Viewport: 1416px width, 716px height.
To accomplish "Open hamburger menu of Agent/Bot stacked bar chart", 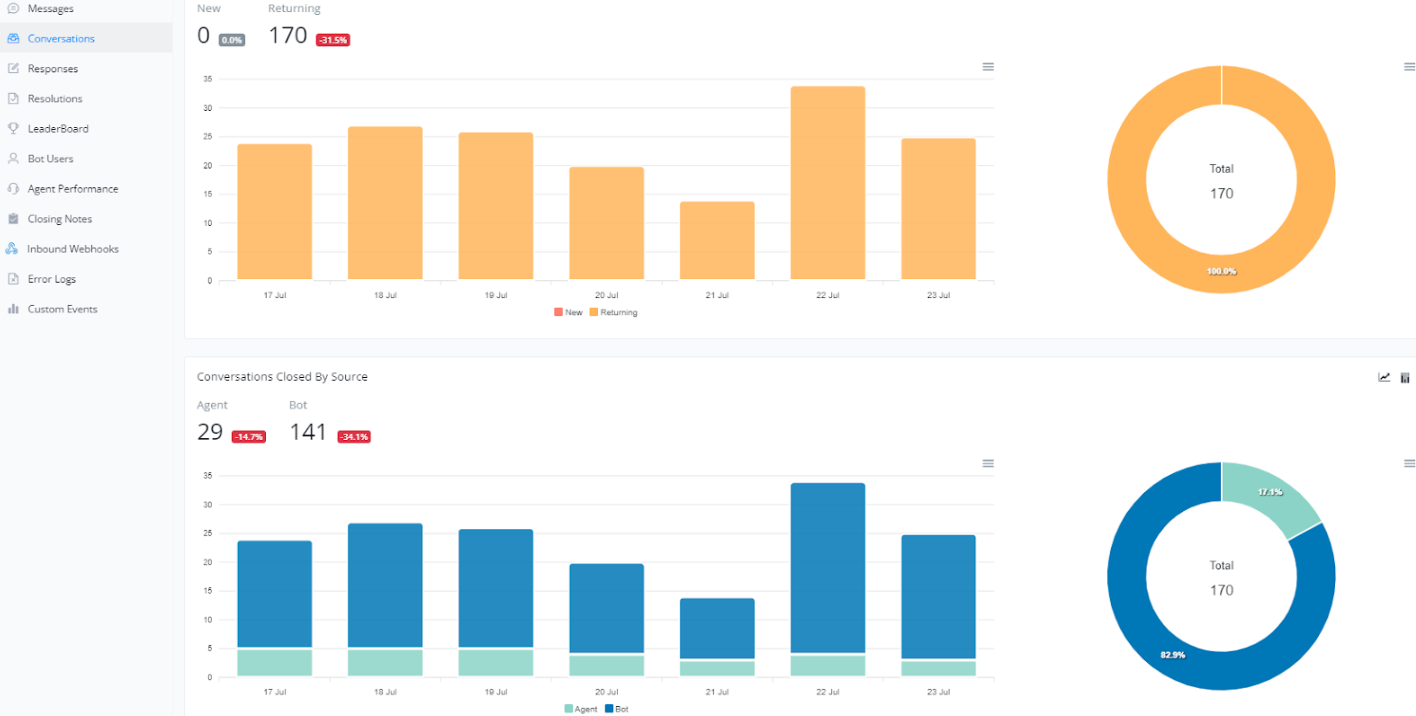I will pos(988,464).
